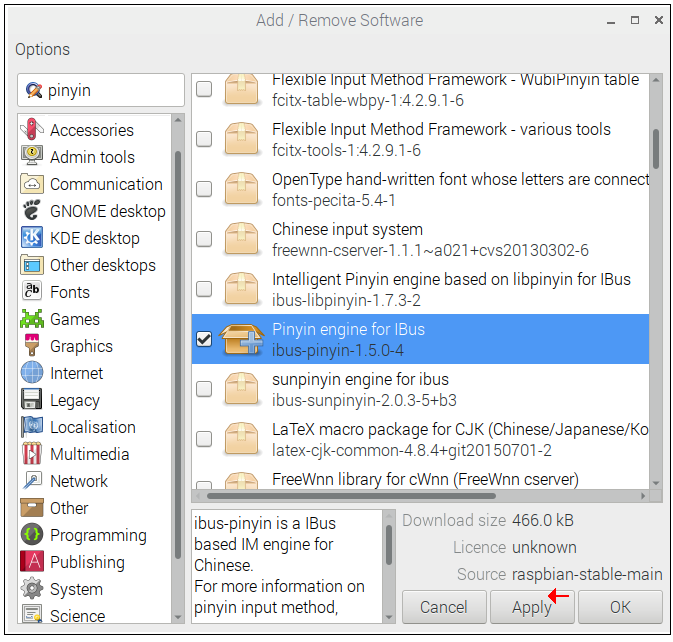This screenshot has height=642, width=673.
Task: Click the ibus-sunpinyin package box icon
Action: click(241, 389)
